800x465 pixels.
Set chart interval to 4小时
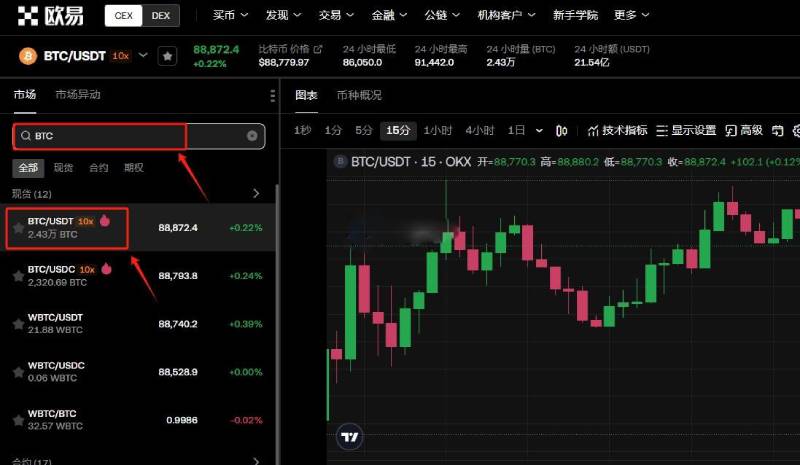[x=480, y=131]
